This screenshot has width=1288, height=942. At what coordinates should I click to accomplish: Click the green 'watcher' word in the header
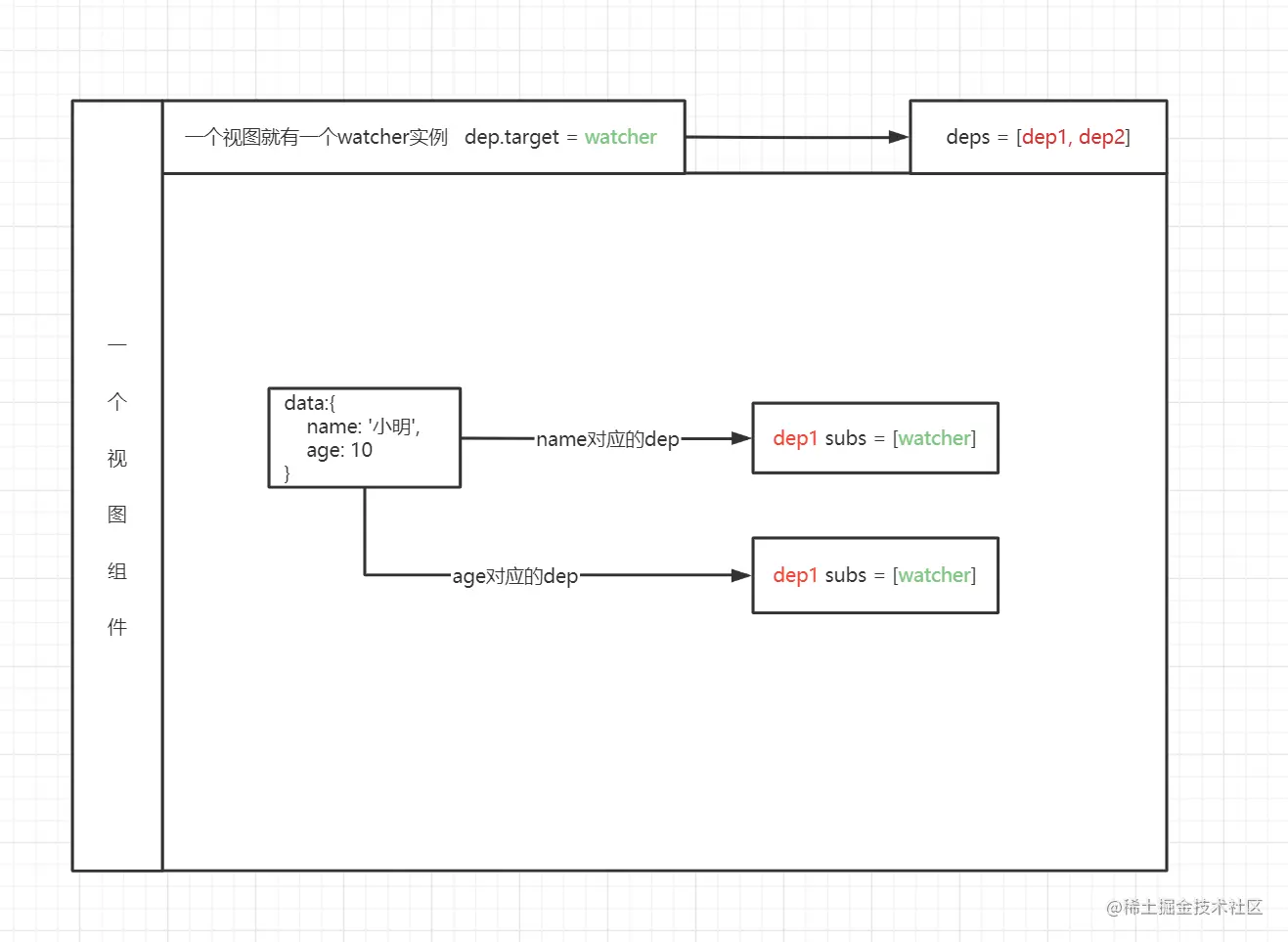[621, 137]
